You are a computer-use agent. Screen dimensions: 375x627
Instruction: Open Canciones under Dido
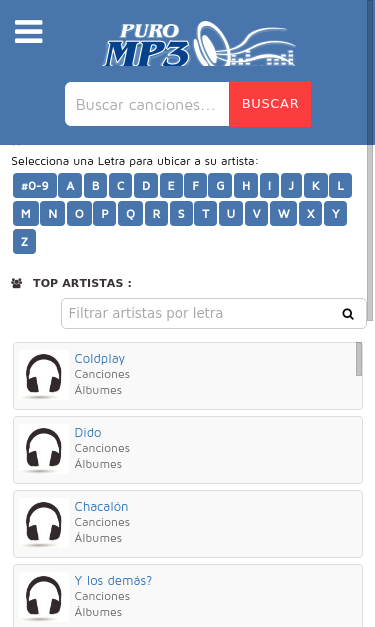102,448
